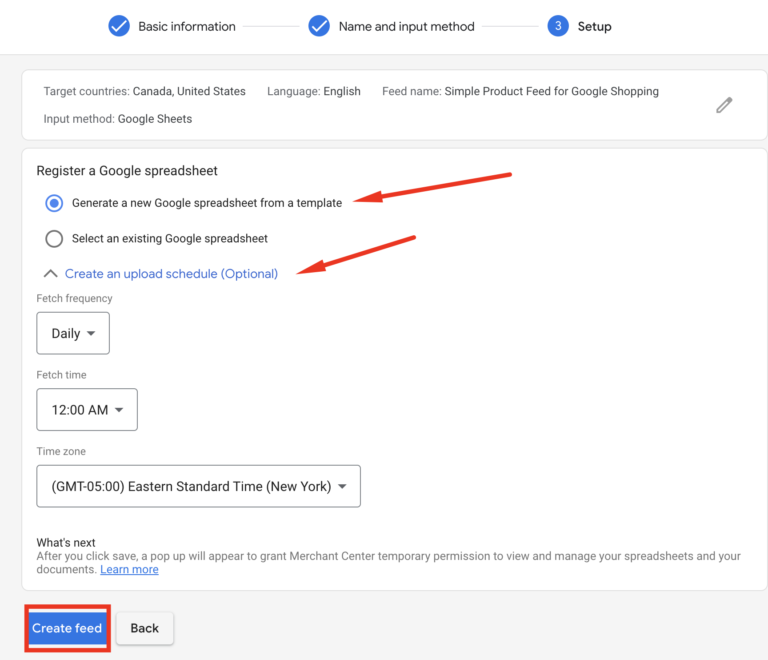Click the Basic information checkmark step icon
The image size is (768, 660).
click(119, 26)
